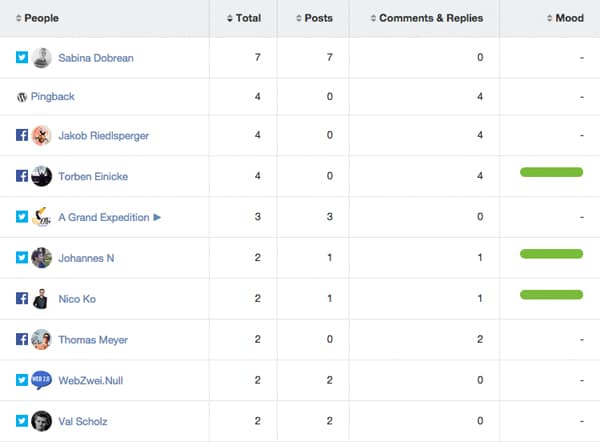Click WebZwei.Null's posts value 2
Image resolution: width=600 pixels, height=442 pixels.
pyautogui.click(x=329, y=380)
